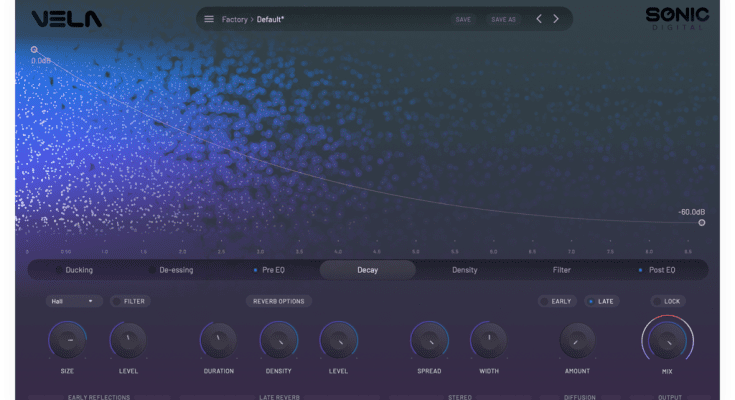This screenshot has height=400, width=735.
Task: Click the Sonic Digital logo
Action: coord(677,17)
